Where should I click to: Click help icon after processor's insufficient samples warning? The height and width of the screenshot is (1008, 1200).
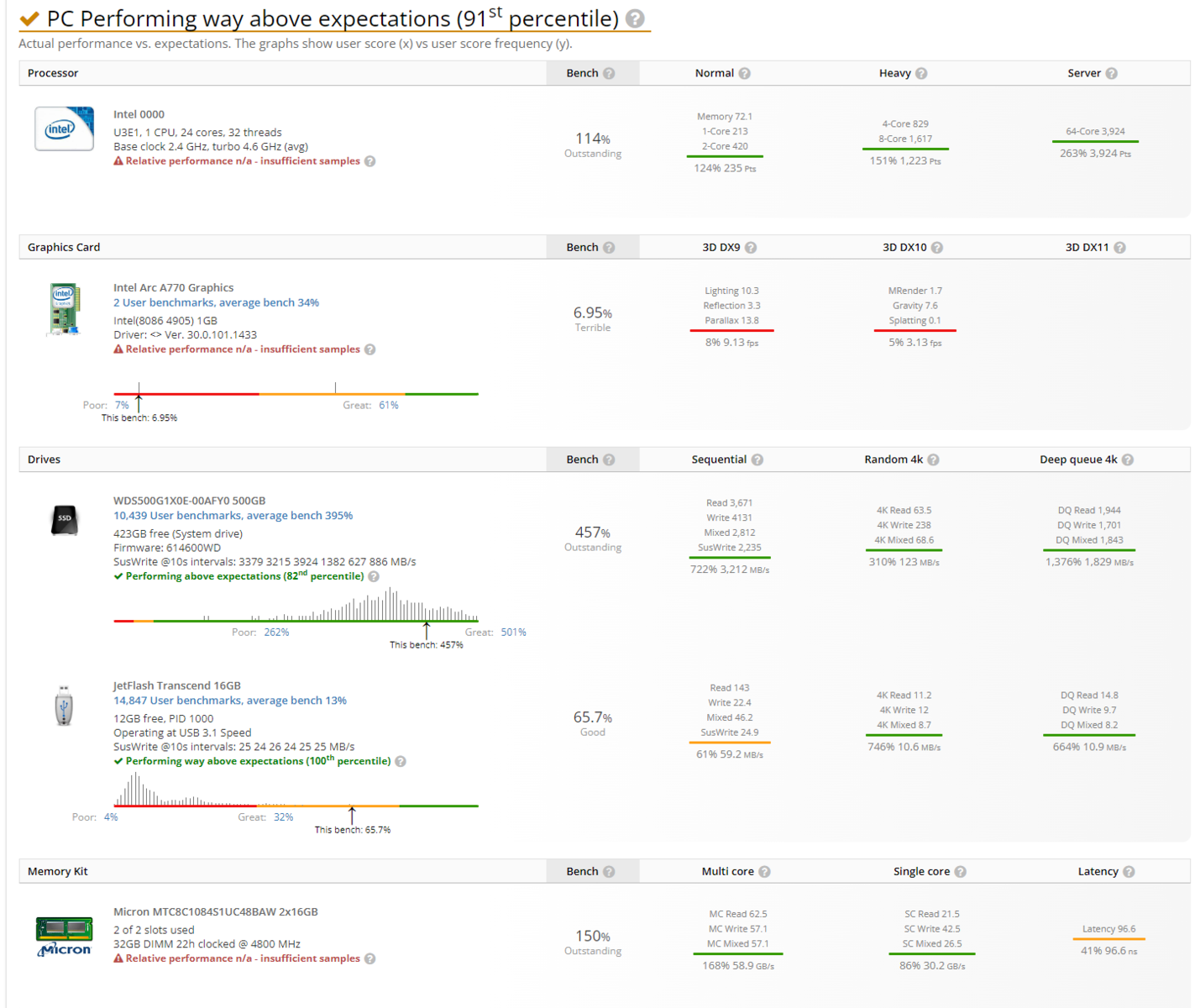(x=370, y=161)
